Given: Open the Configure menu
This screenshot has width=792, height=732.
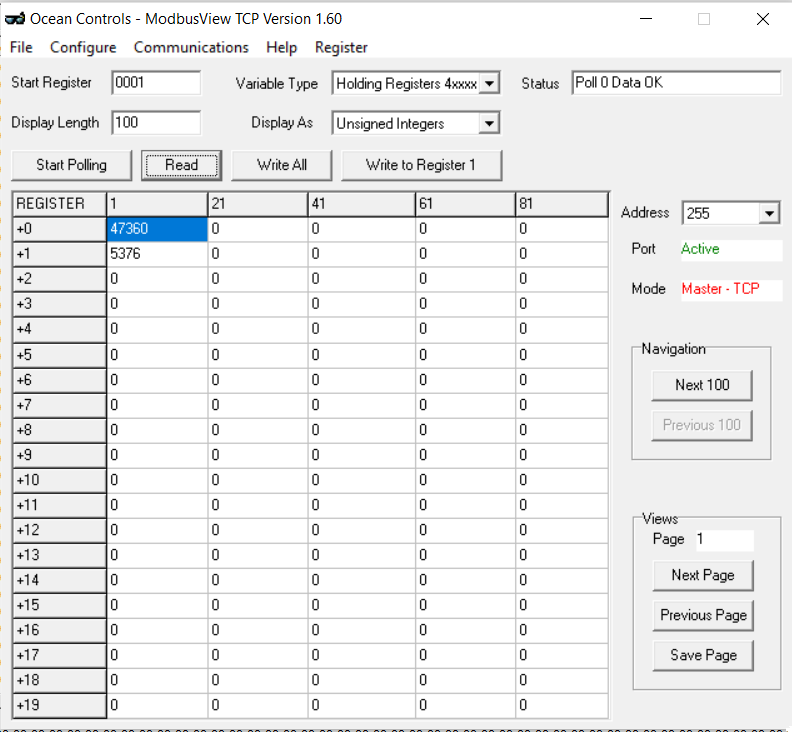Looking at the screenshot, I should [83, 47].
